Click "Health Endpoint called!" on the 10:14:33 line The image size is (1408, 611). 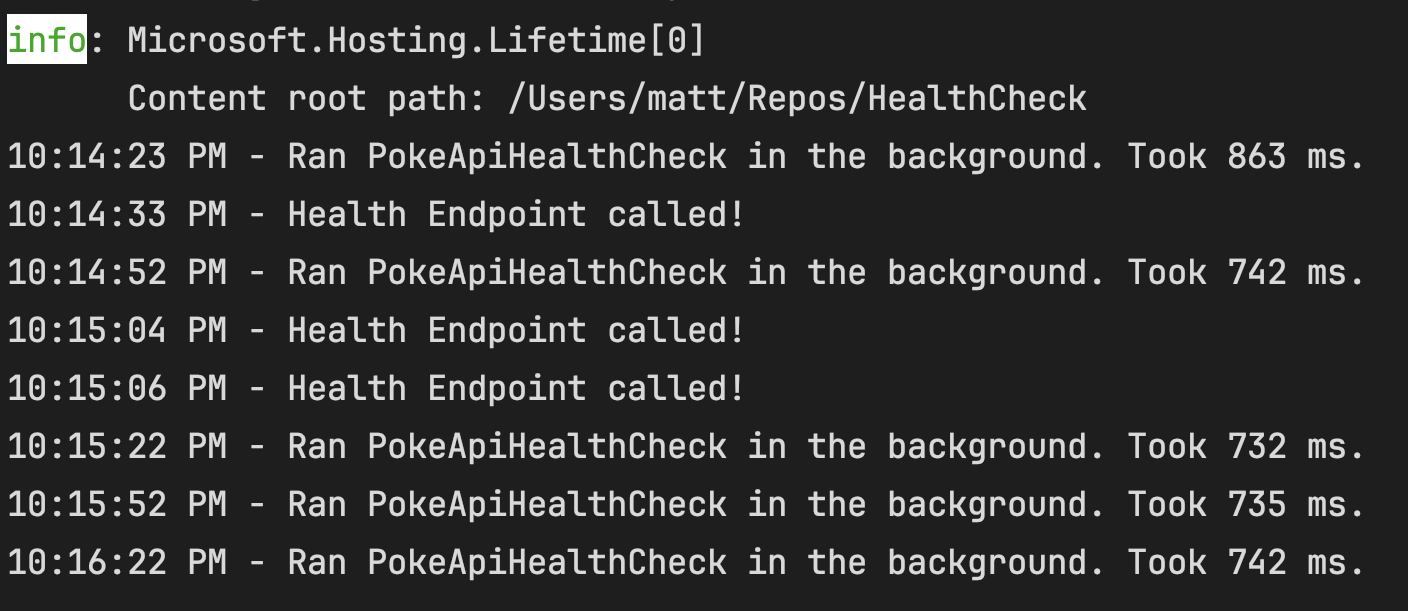coord(516,215)
